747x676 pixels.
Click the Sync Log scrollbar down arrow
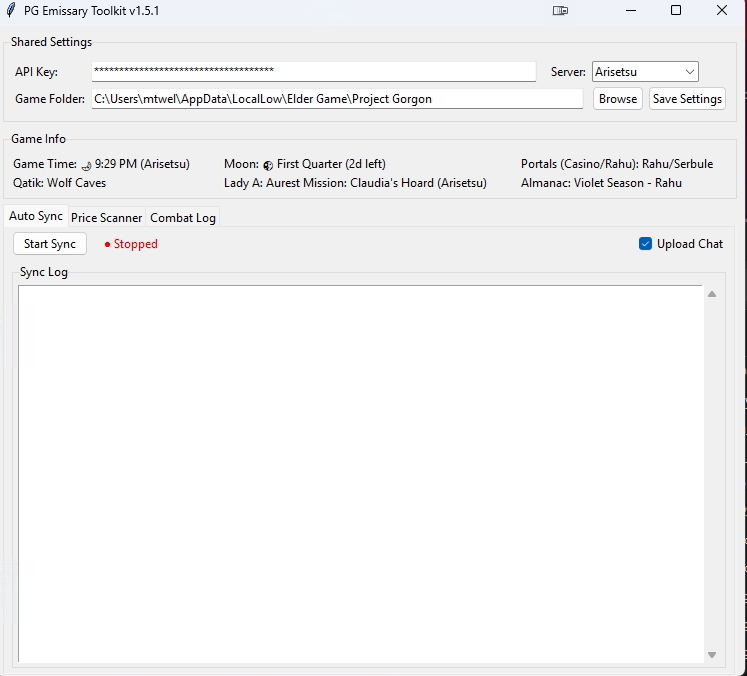712,655
